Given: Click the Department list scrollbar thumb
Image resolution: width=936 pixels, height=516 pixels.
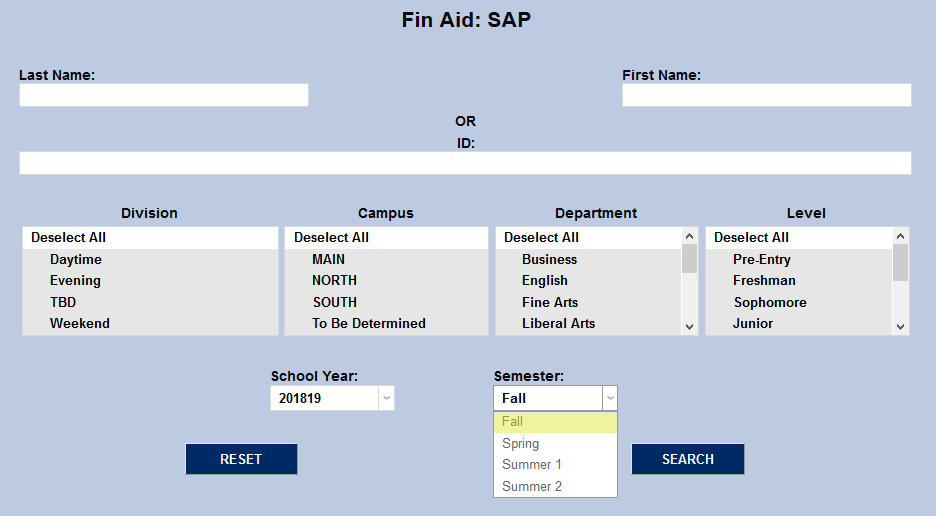Looking at the screenshot, I should coord(689,259).
